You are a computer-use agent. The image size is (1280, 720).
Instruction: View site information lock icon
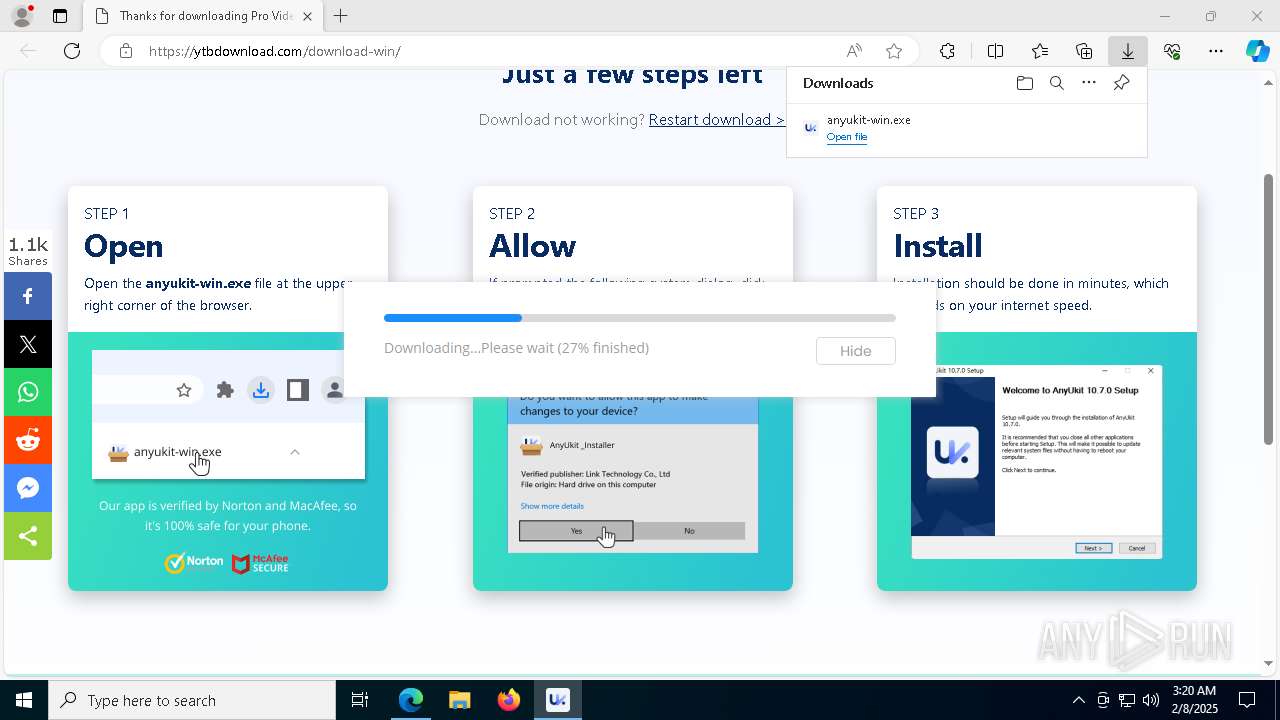click(x=126, y=51)
